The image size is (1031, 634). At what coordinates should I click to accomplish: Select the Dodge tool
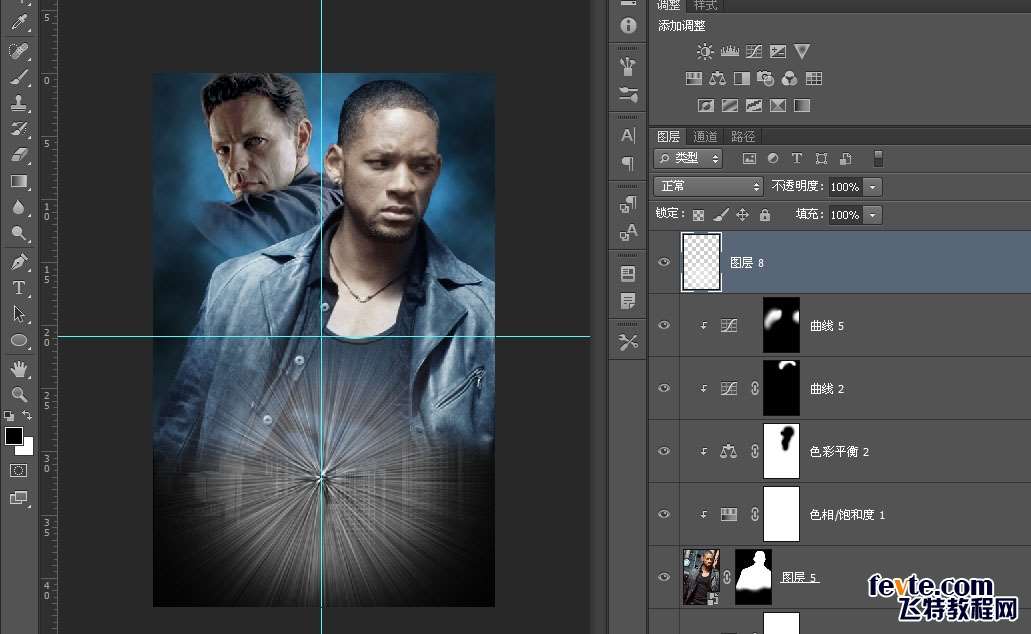click(x=19, y=233)
